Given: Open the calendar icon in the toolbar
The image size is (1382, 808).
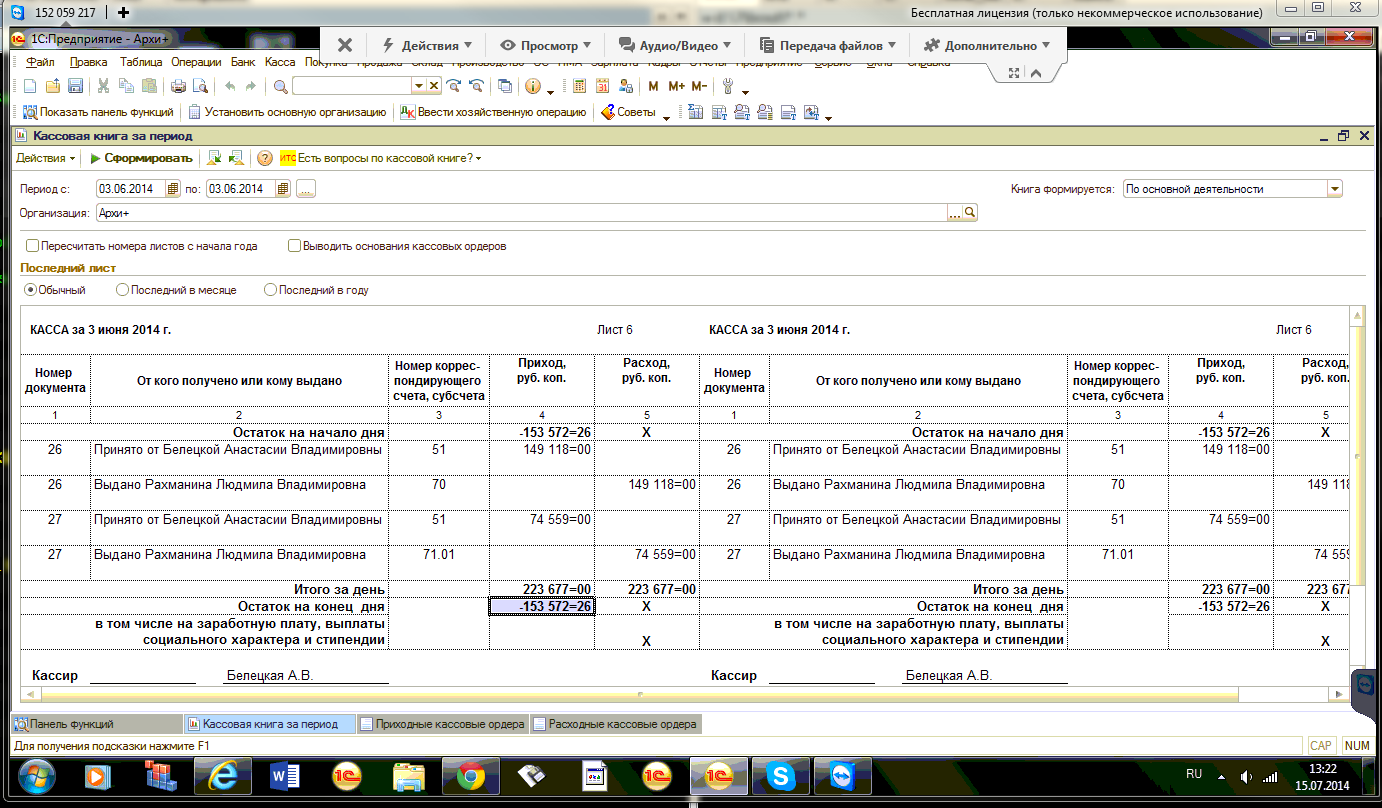Looking at the screenshot, I should pyautogui.click(x=603, y=86).
